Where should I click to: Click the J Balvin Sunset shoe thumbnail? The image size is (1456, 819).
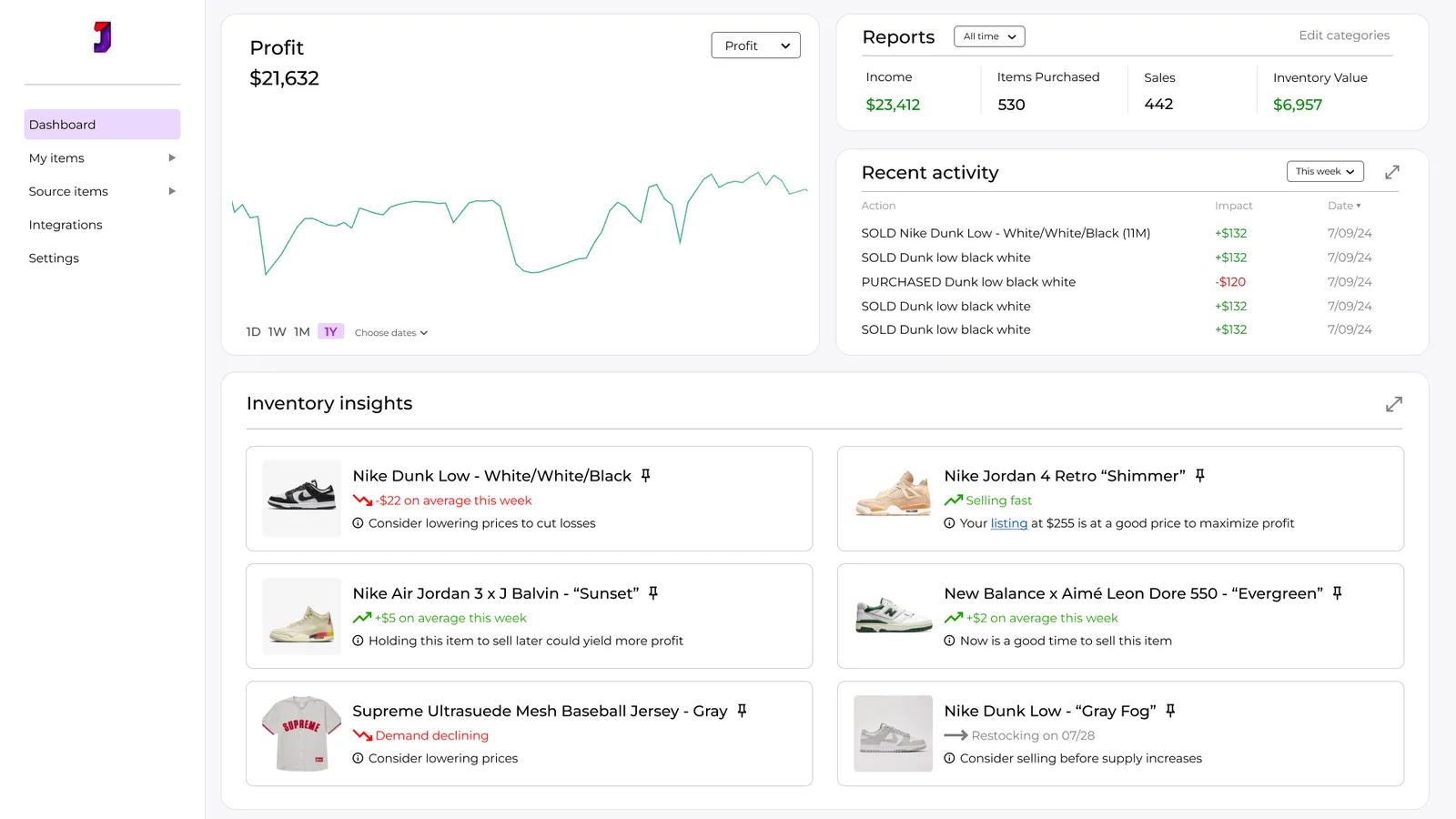coord(301,616)
